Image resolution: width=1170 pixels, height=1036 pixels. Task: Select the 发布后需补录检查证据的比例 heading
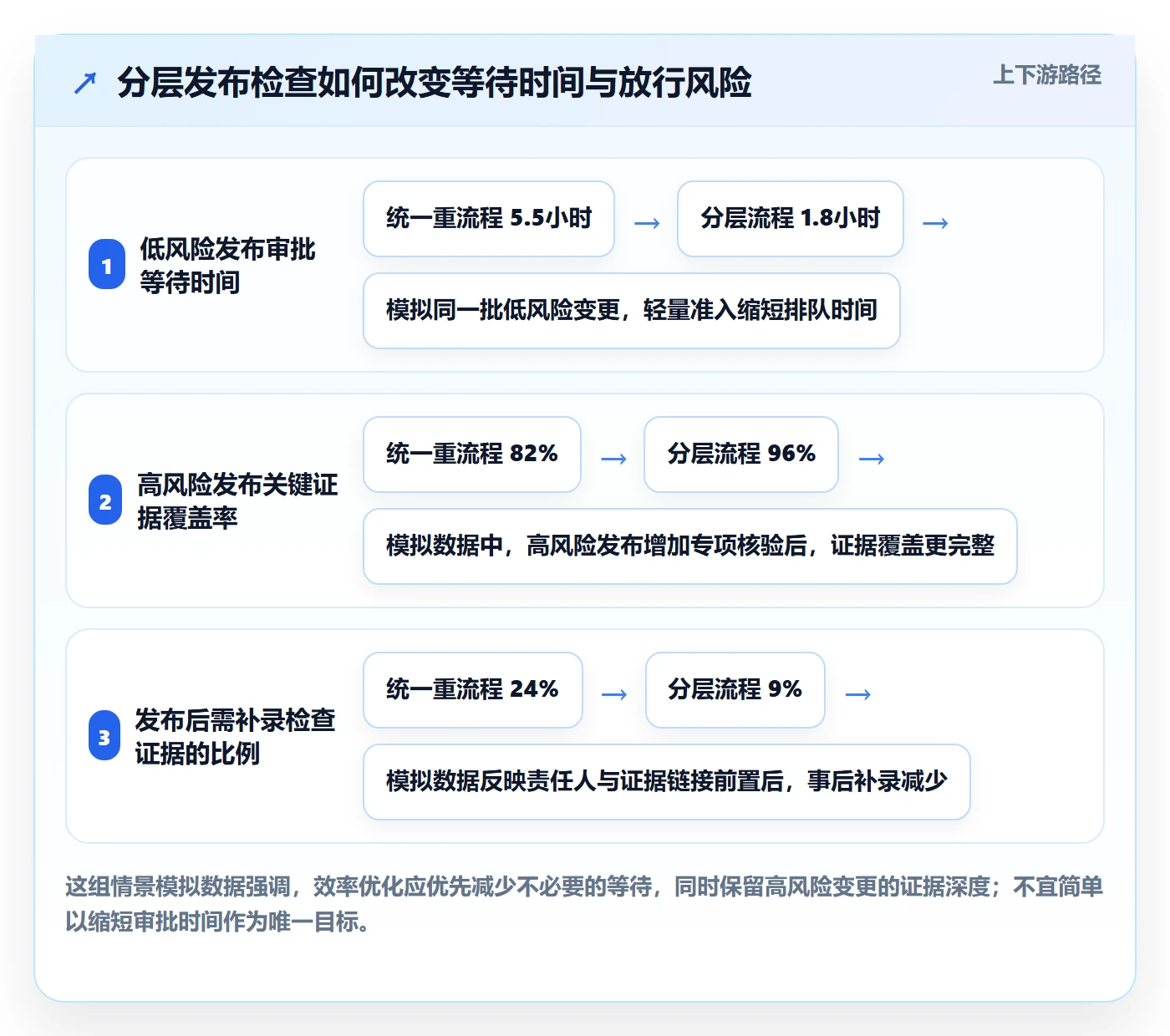(236, 737)
